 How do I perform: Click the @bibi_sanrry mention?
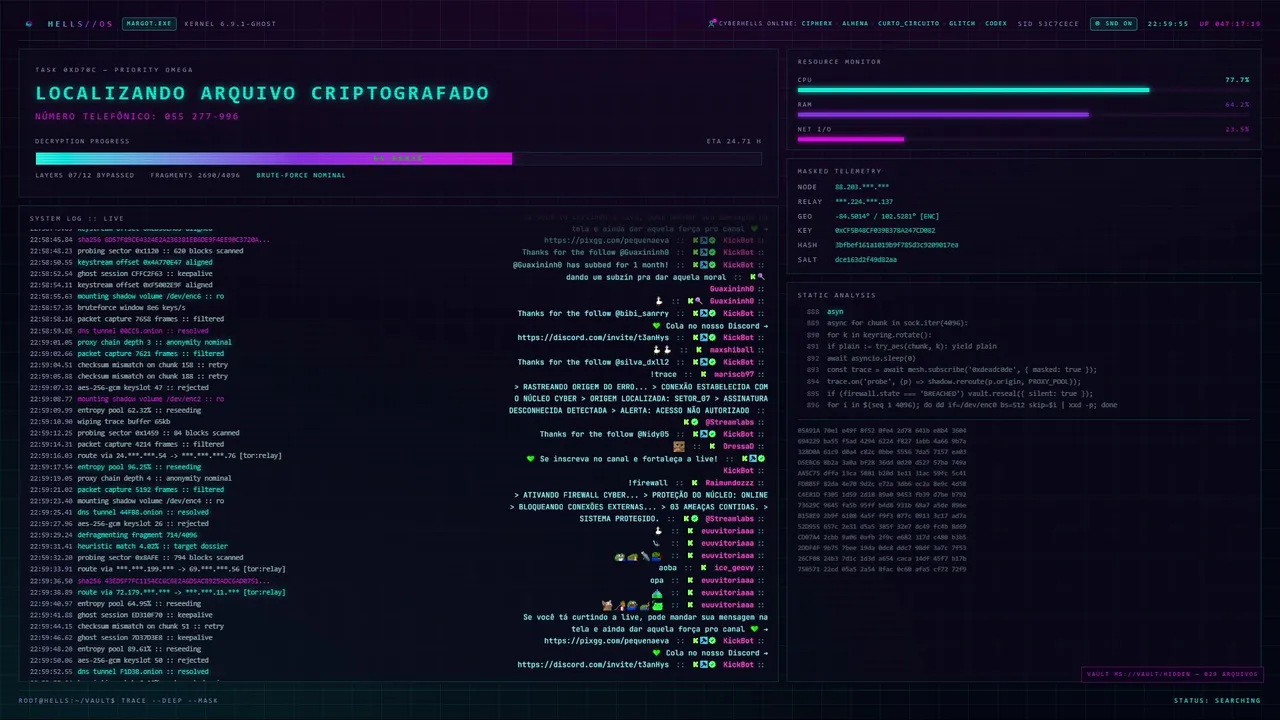(x=642, y=313)
